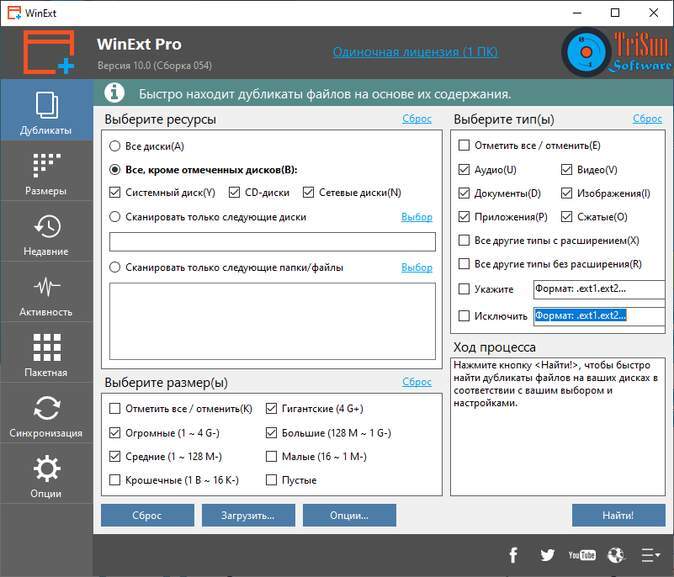Click the Исключить format input field

(x=599, y=316)
